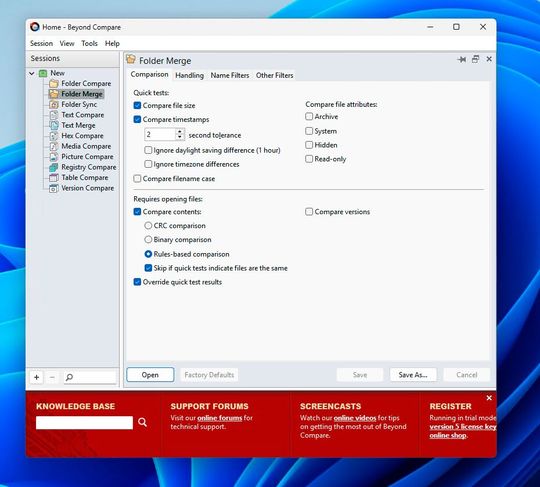
Task: Decrease second tolerance with down arrow
Action: click(180, 137)
